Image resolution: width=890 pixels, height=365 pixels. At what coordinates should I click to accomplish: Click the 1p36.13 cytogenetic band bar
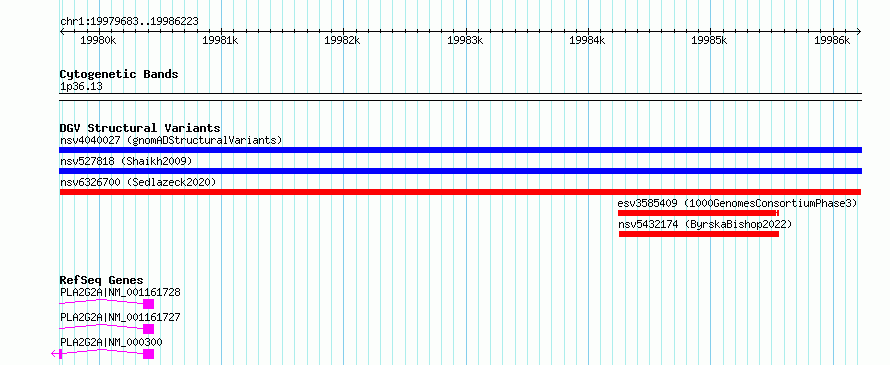click(460, 97)
